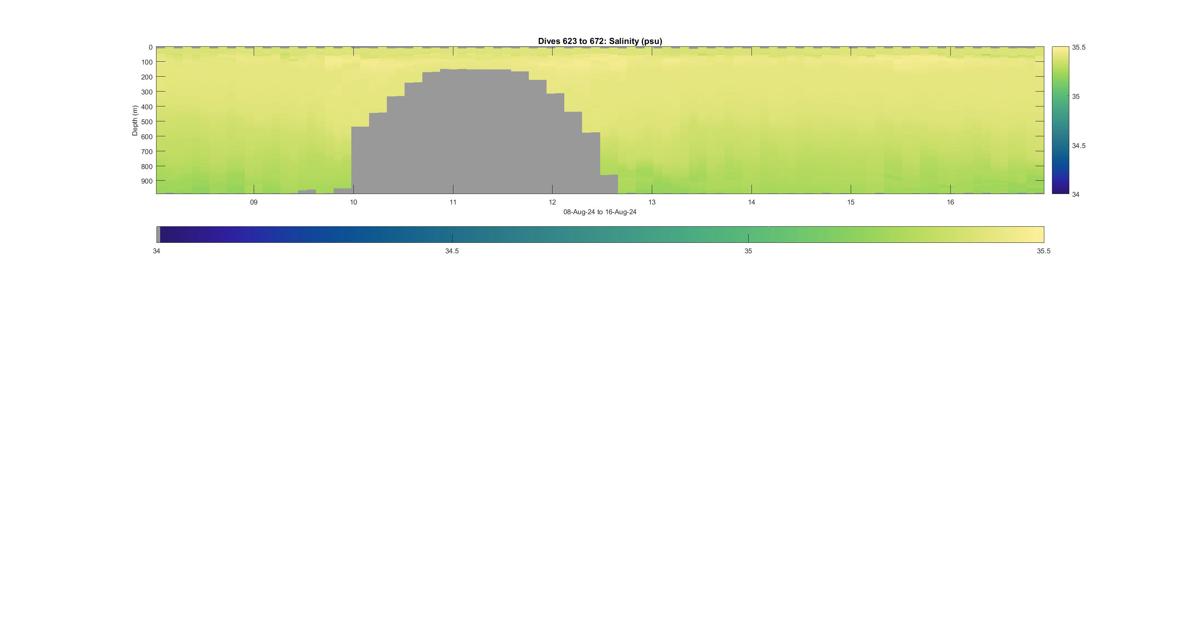This screenshot has height=622, width=1200.
Task: Click "34.5" under the horizontal colorbar
Action: click(x=452, y=251)
